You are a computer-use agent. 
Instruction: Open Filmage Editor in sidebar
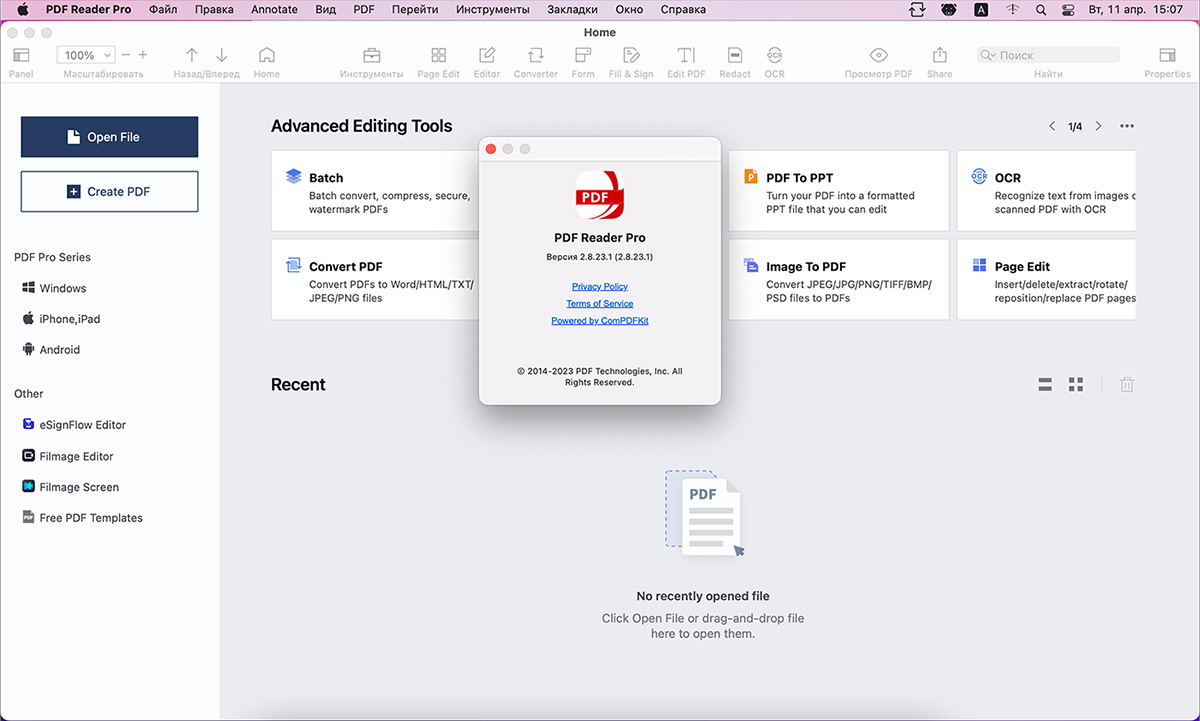click(68, 456)
